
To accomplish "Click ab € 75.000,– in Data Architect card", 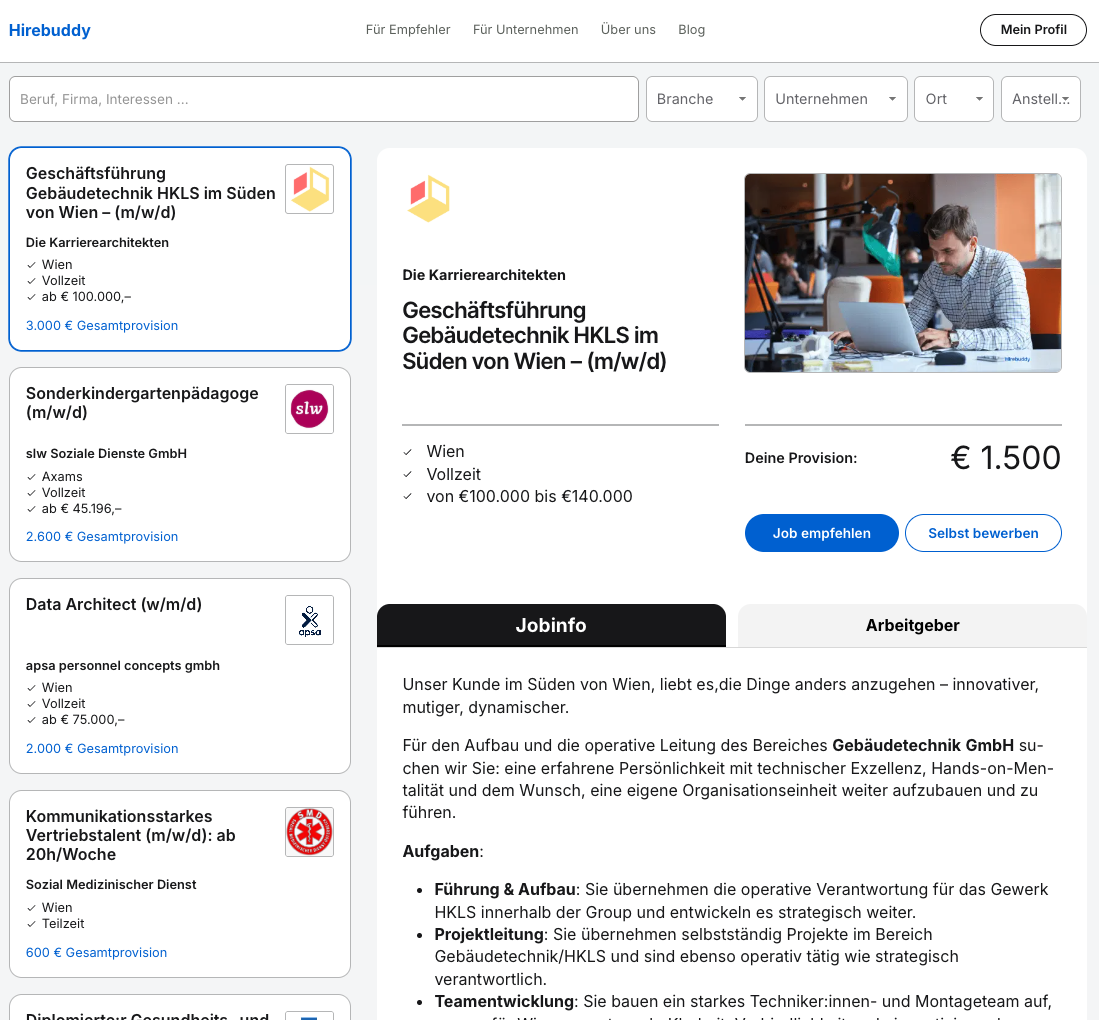I will point(83,720).
